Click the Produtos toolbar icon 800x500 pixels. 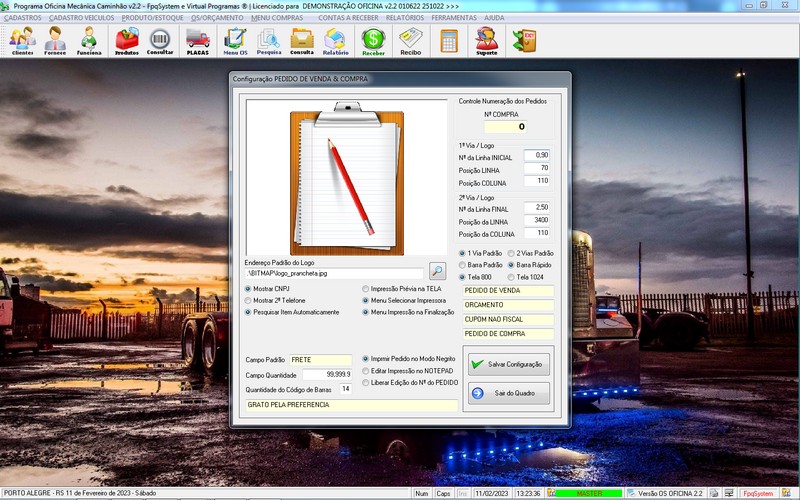click(127, 41)
